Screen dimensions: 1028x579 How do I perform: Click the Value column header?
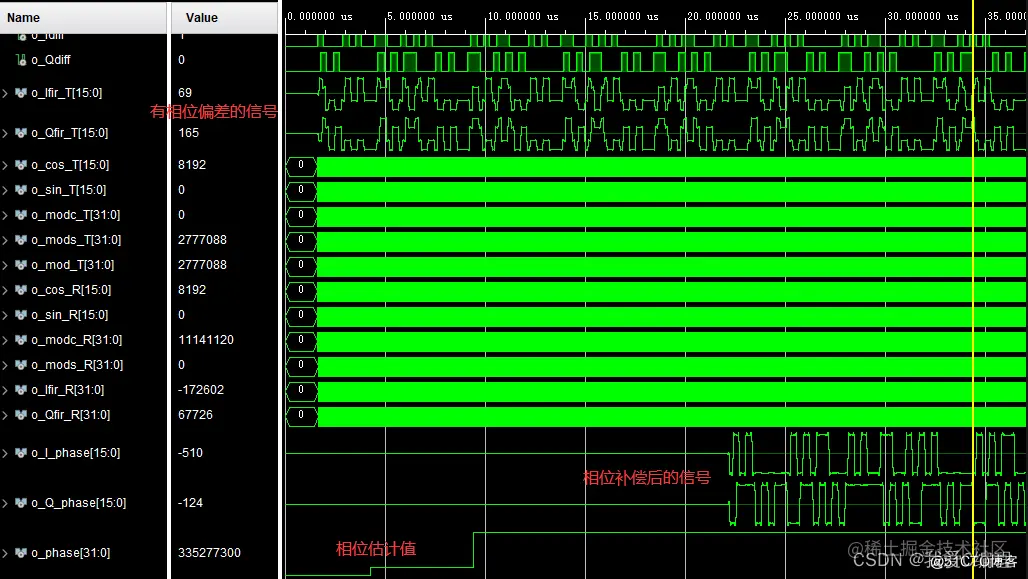tap(225, 18)
